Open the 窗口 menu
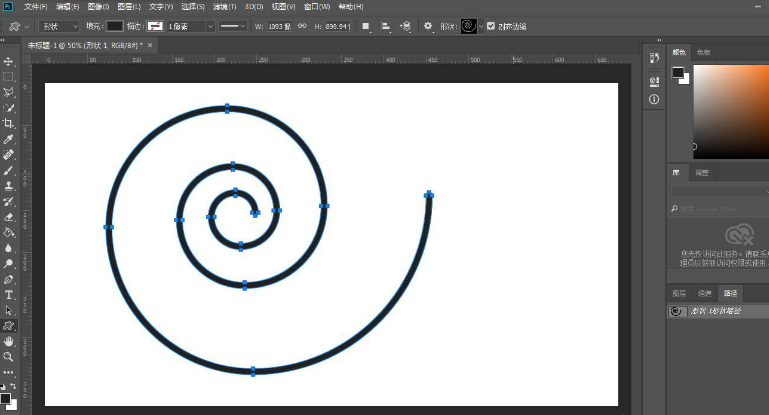The image size is (769, 415). [317, 7]
